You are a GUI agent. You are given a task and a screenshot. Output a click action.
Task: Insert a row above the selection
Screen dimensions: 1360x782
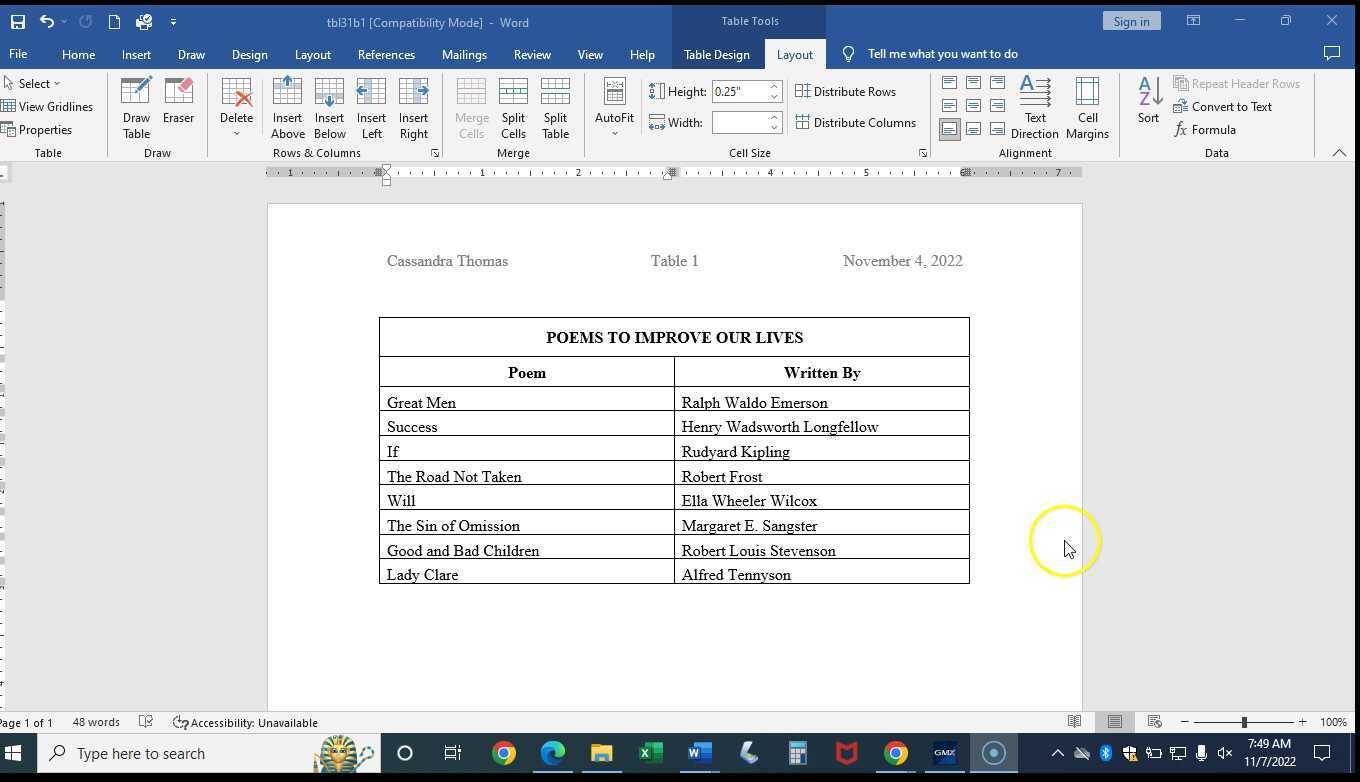tap(288, 107)
